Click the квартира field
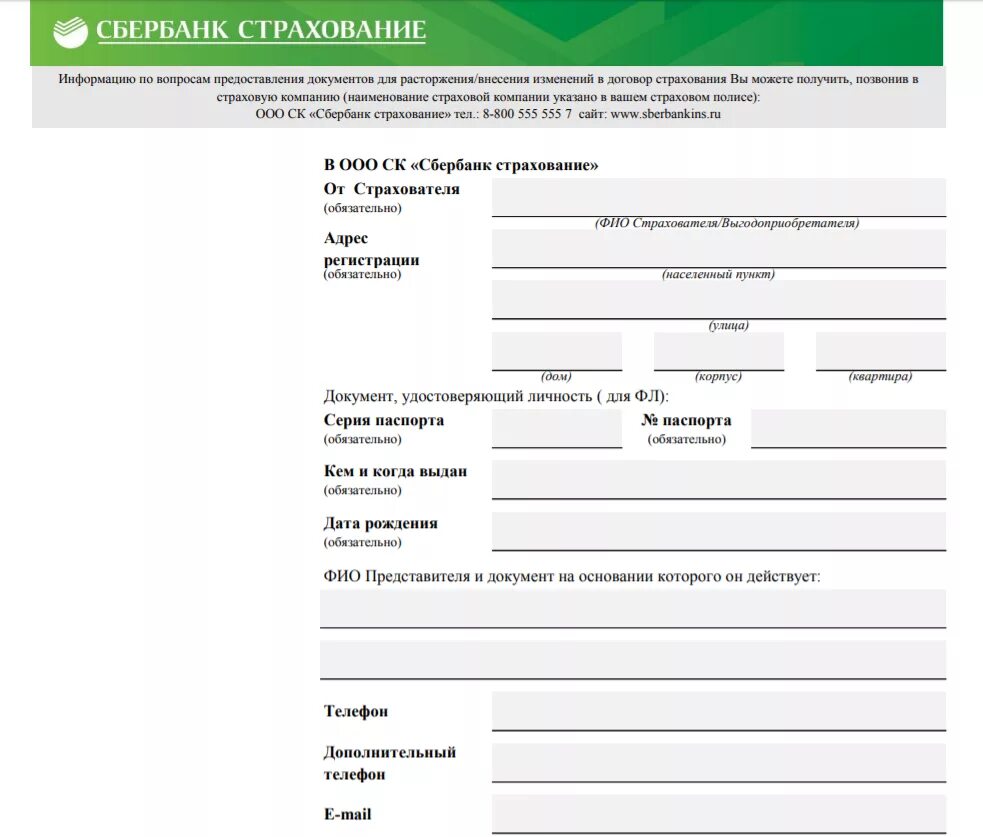The image size is (983, 837). point(880,351)
